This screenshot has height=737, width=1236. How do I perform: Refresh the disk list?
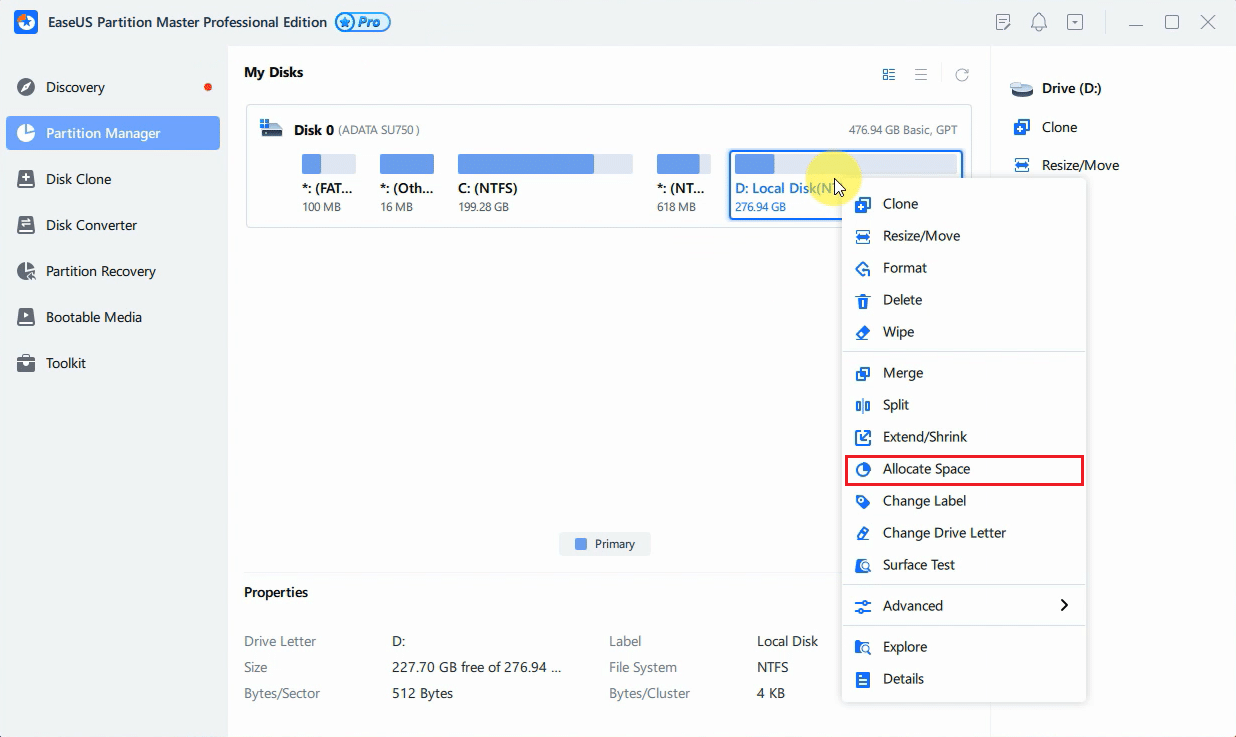[962, 74]
